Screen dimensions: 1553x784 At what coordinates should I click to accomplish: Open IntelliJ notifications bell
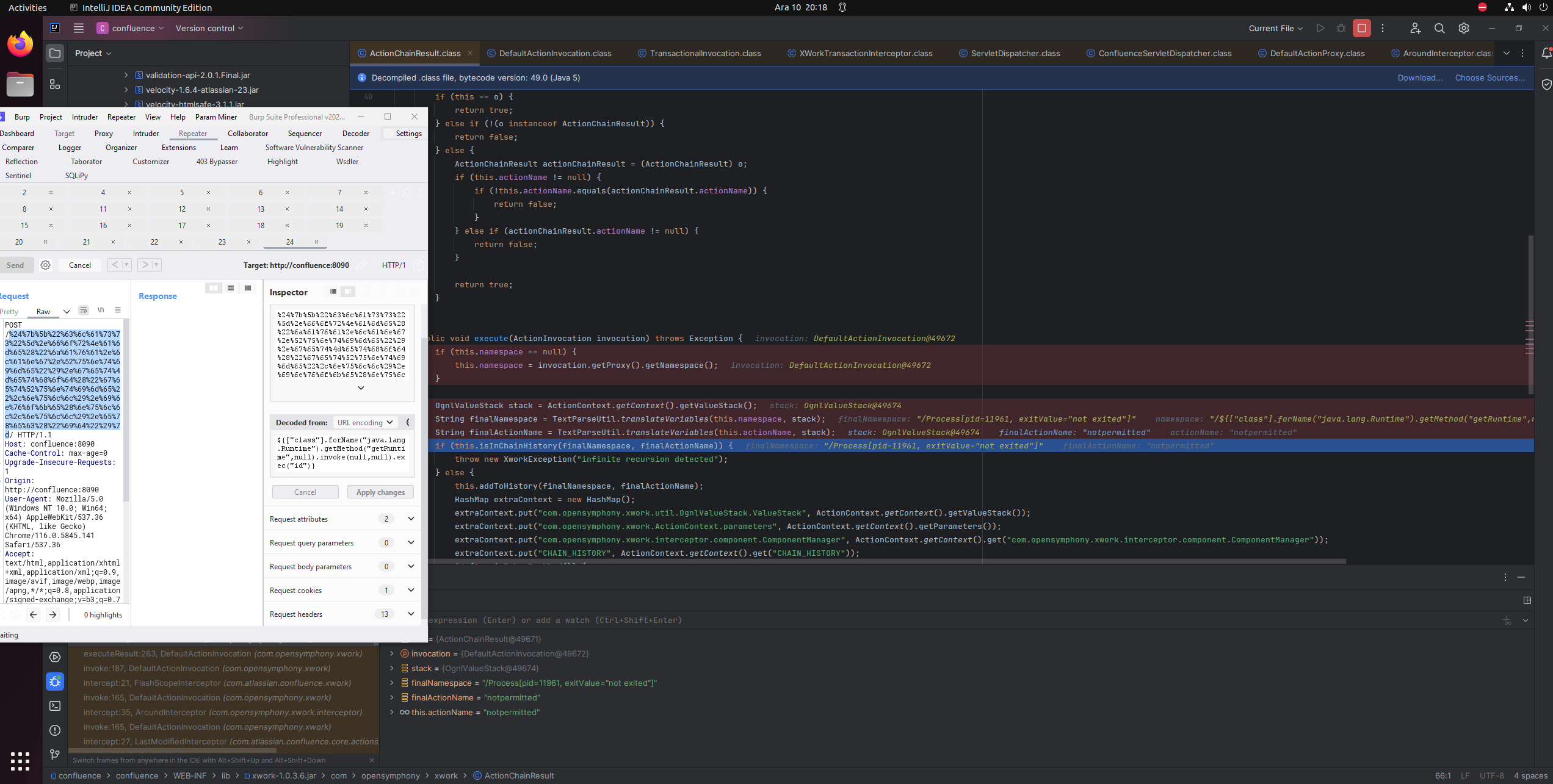coord(1546,53)
